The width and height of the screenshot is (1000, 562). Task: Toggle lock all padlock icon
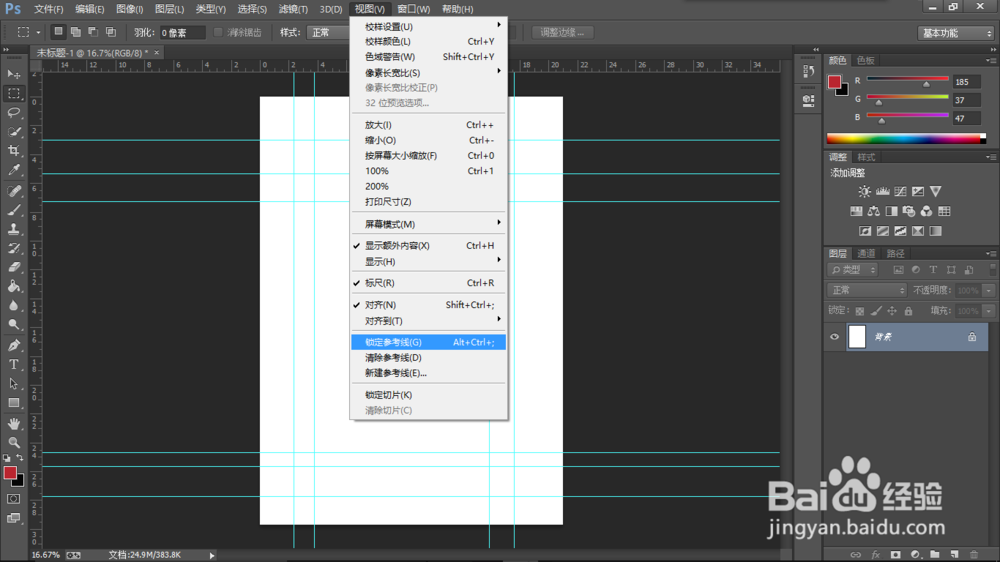pyautogui.click(x=908, y=311)
